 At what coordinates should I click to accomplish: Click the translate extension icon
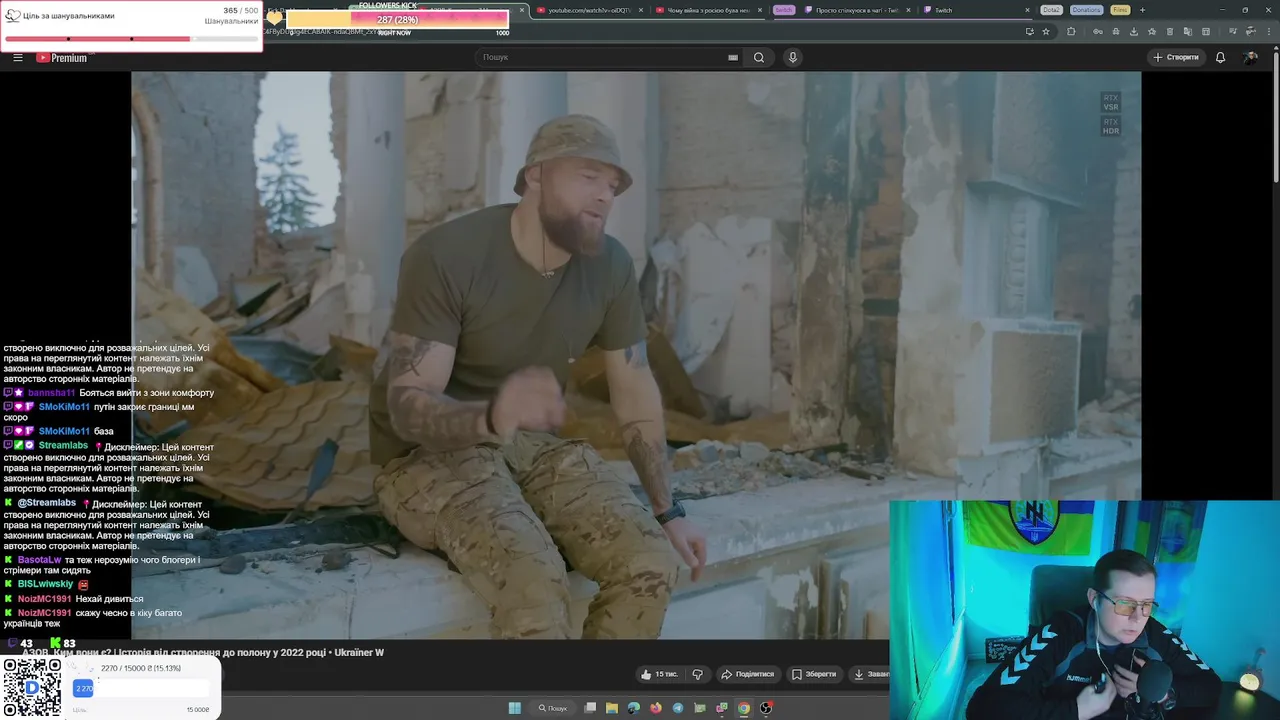click(x=1188, y=32)
